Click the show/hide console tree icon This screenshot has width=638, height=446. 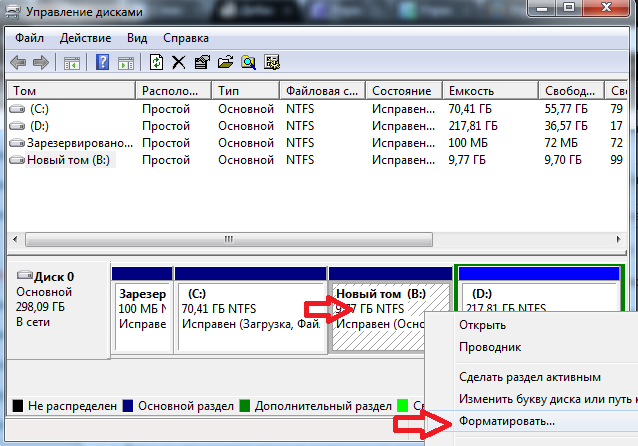(71, 62)
